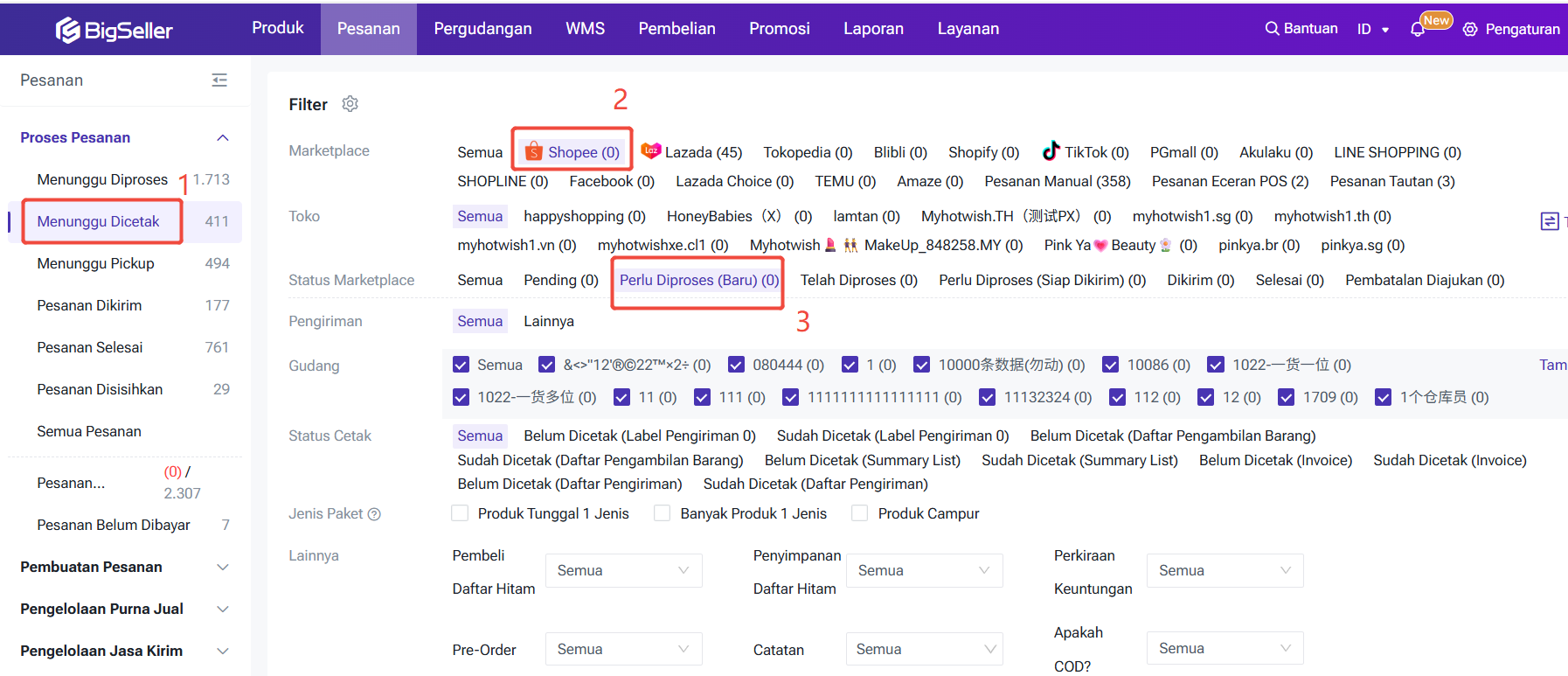
Task: Open the notification bell
Action: coord(1418,30)
